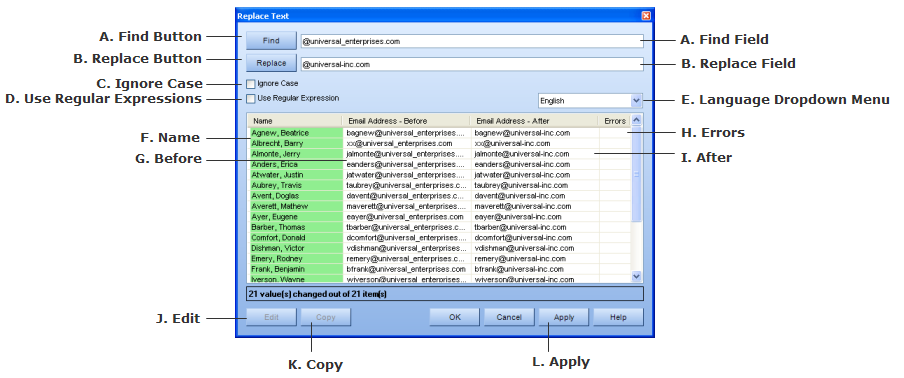
Task: Click Email Address - Before column header
Action: pyautogui.click(x=406, y=121)
